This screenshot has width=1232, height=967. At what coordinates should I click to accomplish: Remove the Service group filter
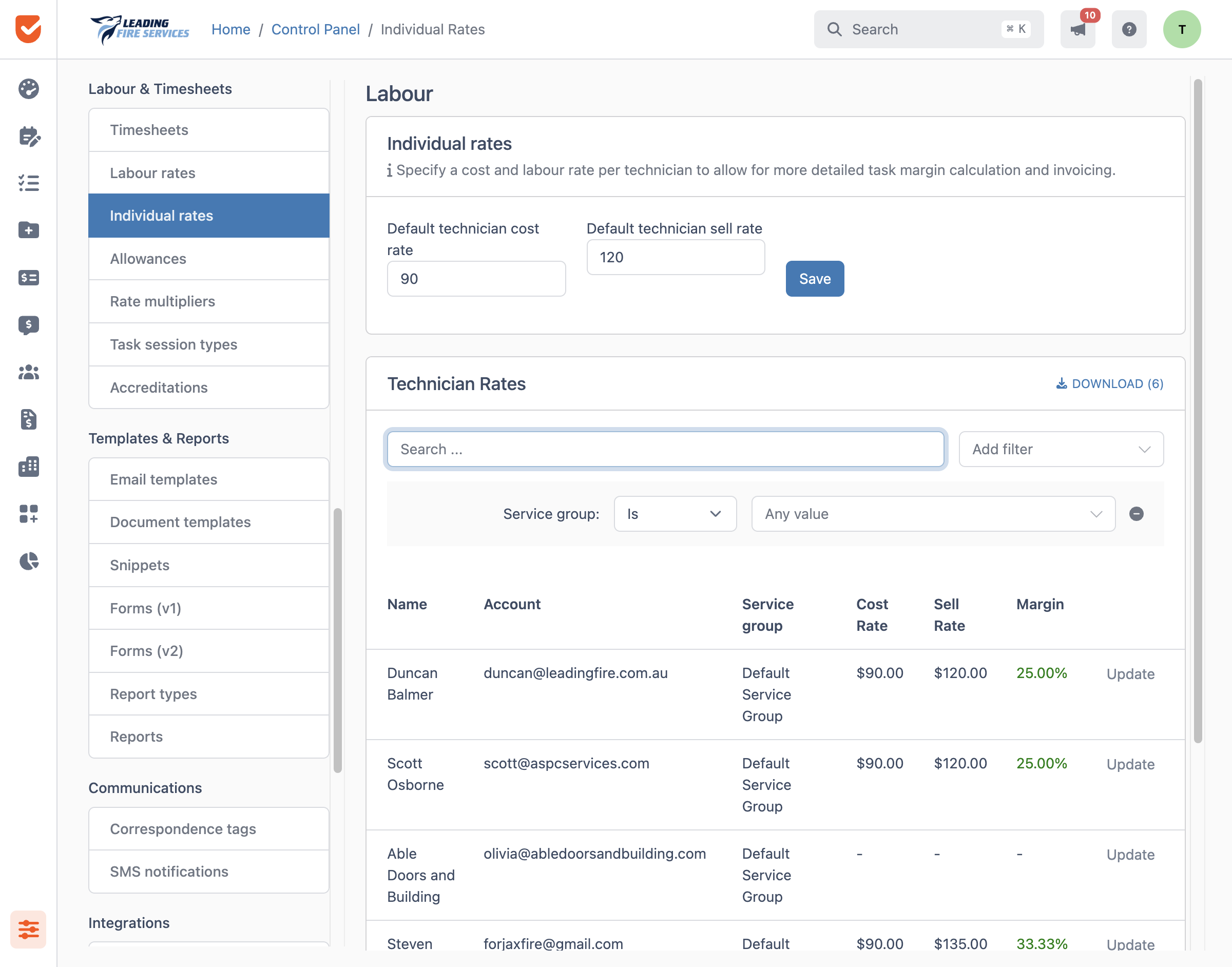(1135, 513)
